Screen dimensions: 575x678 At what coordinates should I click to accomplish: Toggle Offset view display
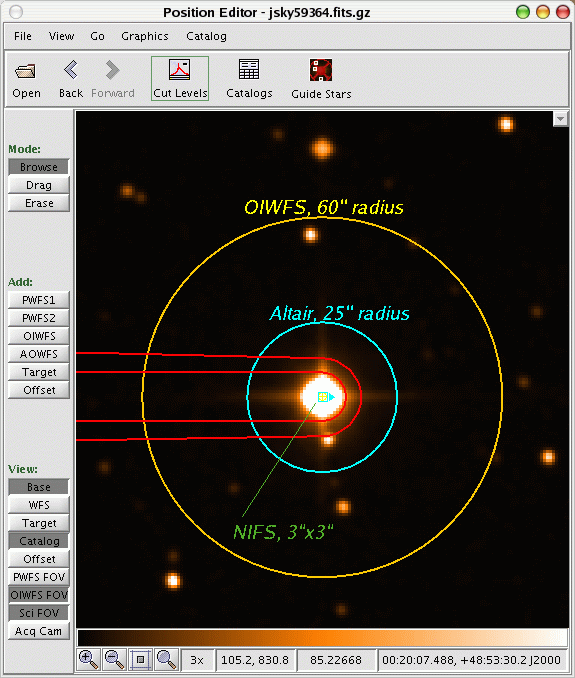(38, 559)
